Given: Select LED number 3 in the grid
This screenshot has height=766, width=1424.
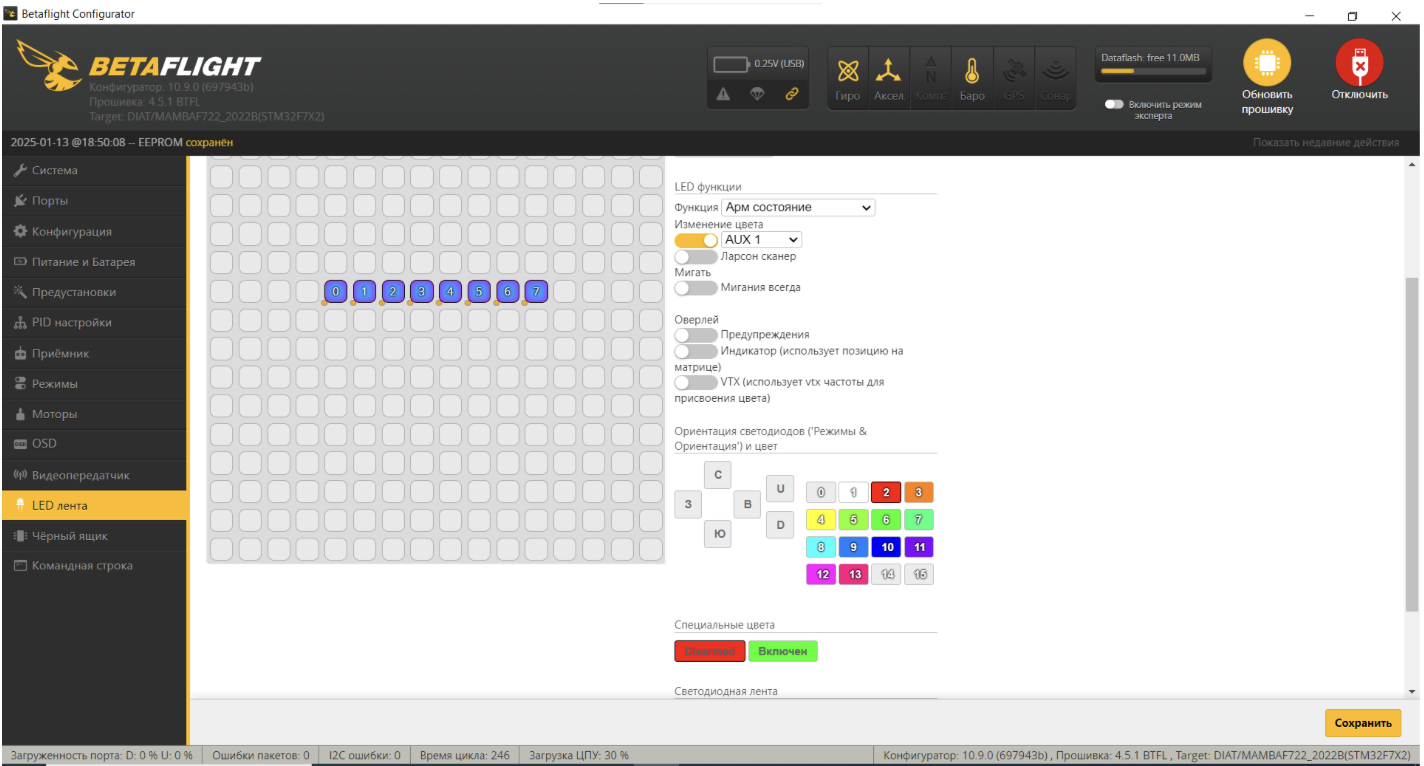Looking at the screenshot, I should (x=422, y=292).
